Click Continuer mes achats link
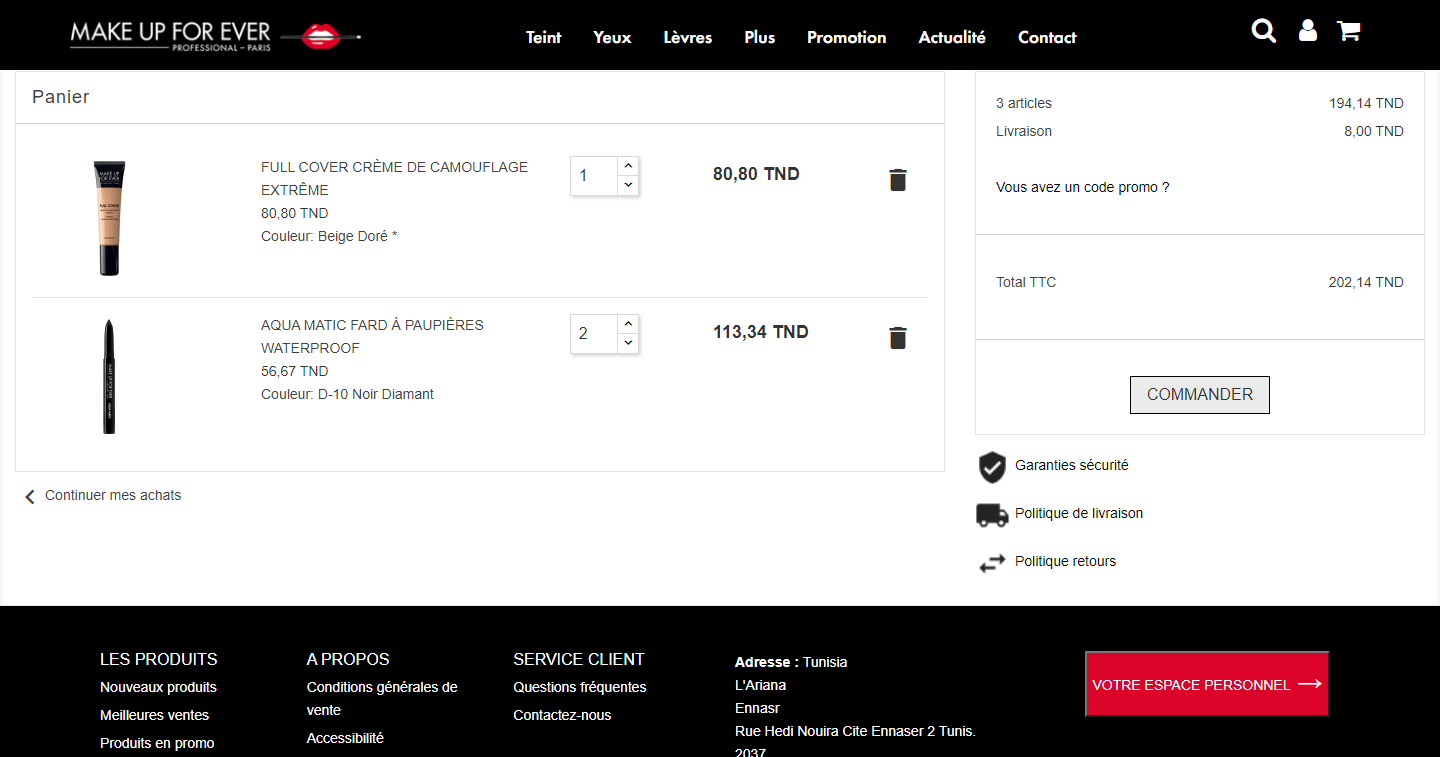The height and width of the screenshot is (757, 1440). [x=112, y=496]
